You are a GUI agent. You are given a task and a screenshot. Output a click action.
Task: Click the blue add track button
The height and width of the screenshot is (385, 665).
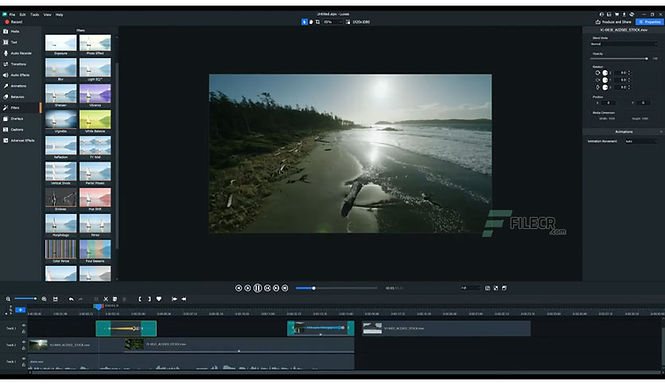20,310
